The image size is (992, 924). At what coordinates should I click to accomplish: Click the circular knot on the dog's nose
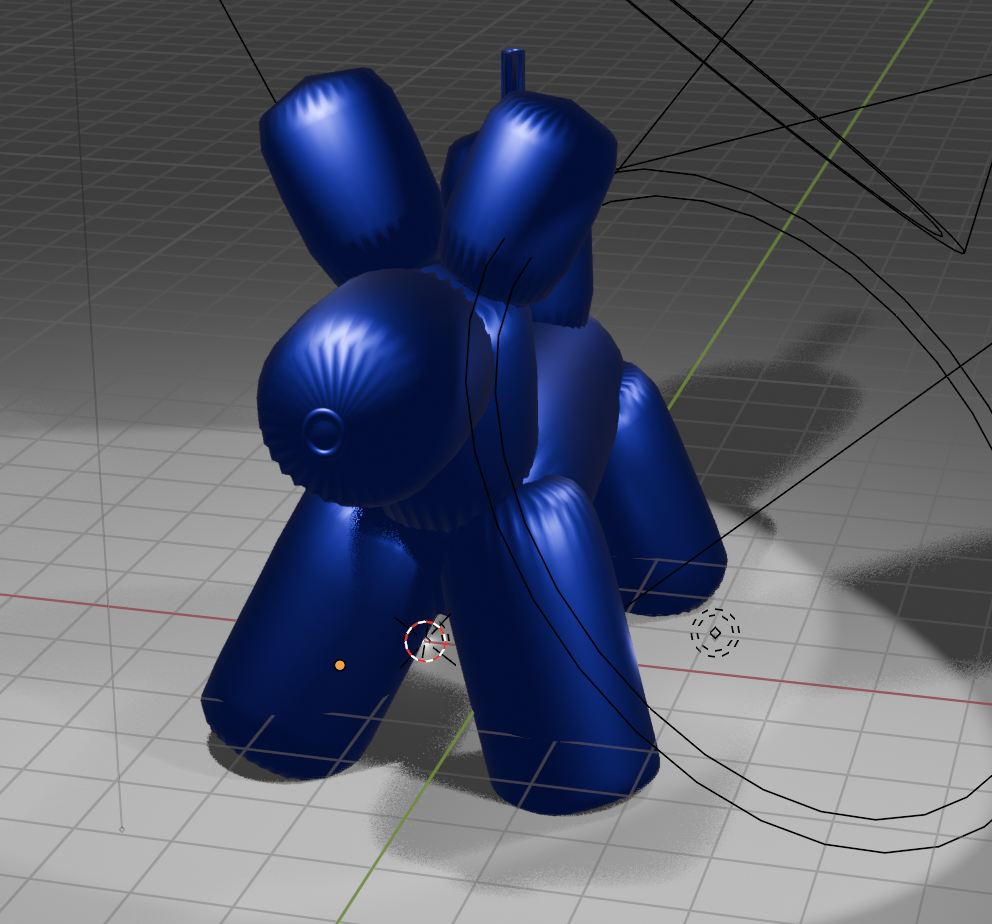[x=323, y=433]
